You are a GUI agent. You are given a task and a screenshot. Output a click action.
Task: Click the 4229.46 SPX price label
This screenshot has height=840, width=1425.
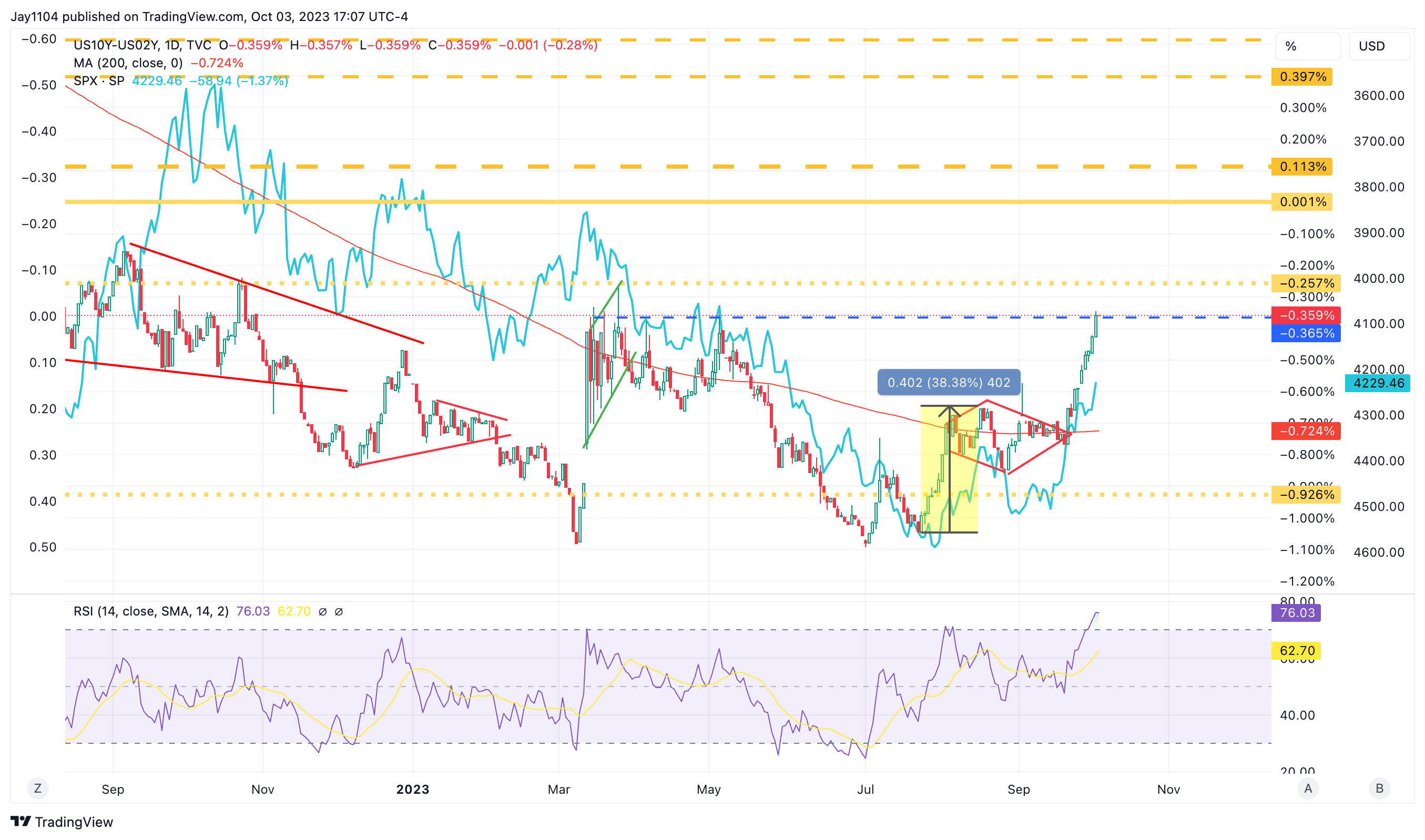[1377, 383]
